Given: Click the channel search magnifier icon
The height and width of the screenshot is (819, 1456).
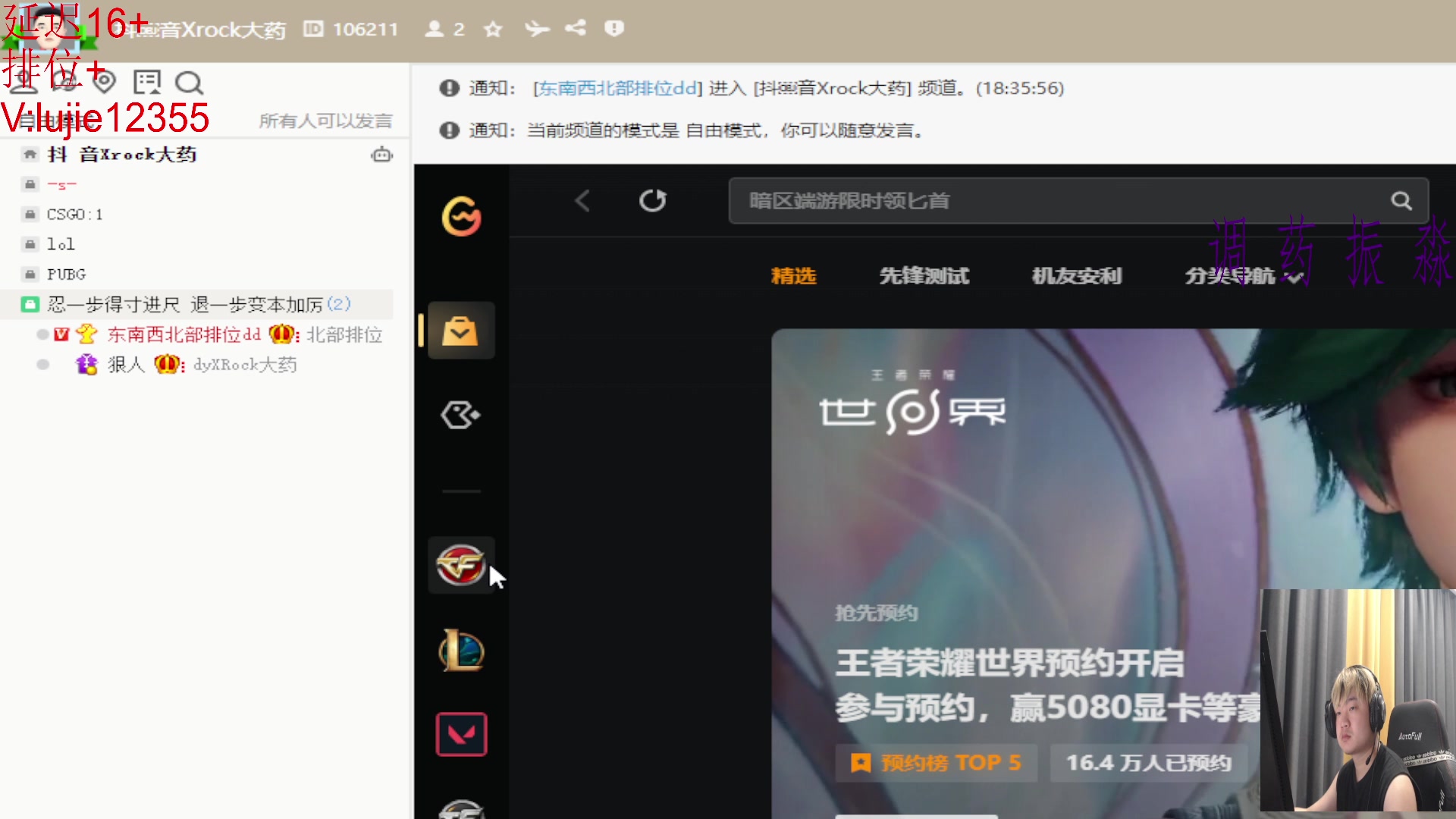Looking at the screenshot, I should (x=188, y=83).
